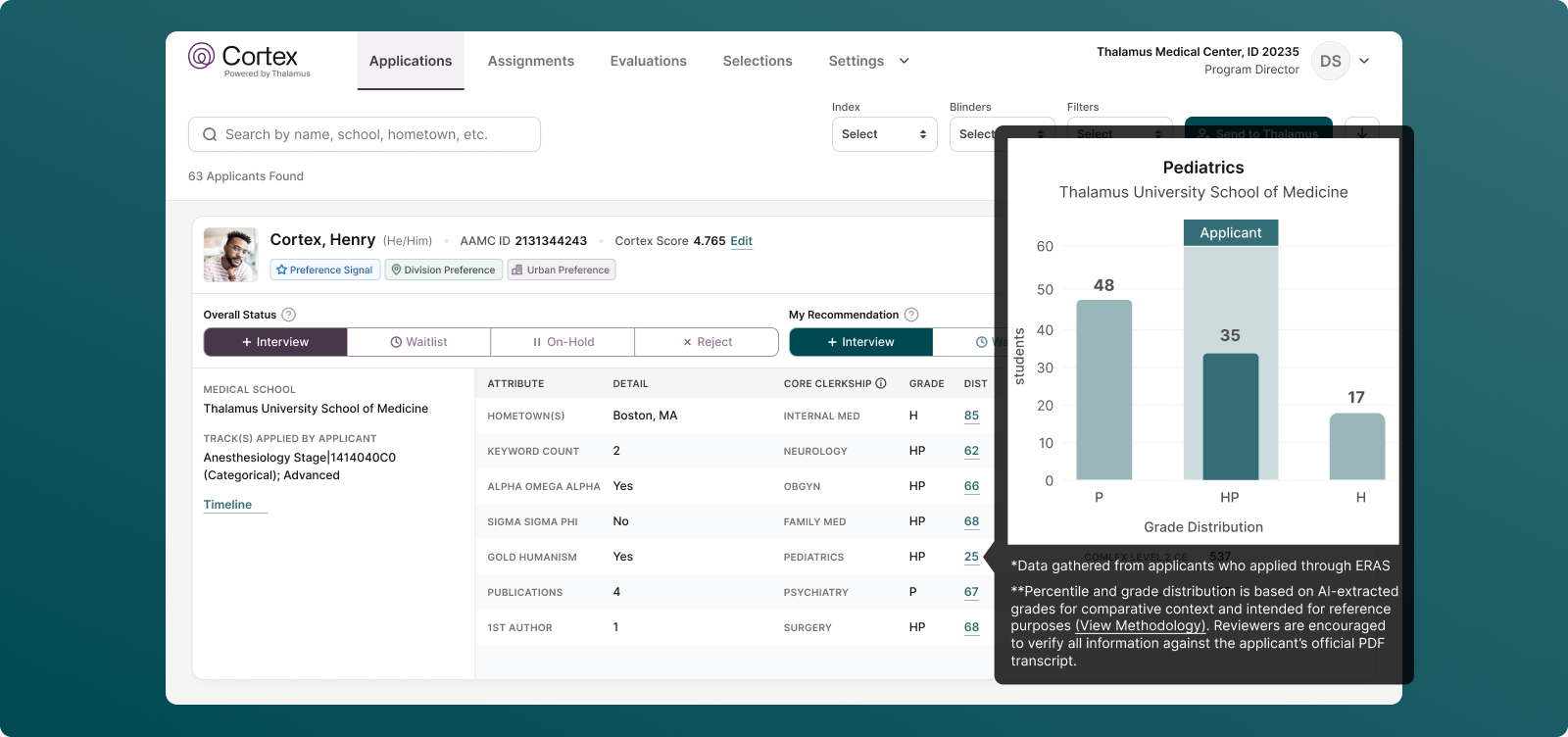Click the PUBLICATIONS attribute label
Image resolution: width=1568 pixels, height=737 pixels.
coord(525,592)
